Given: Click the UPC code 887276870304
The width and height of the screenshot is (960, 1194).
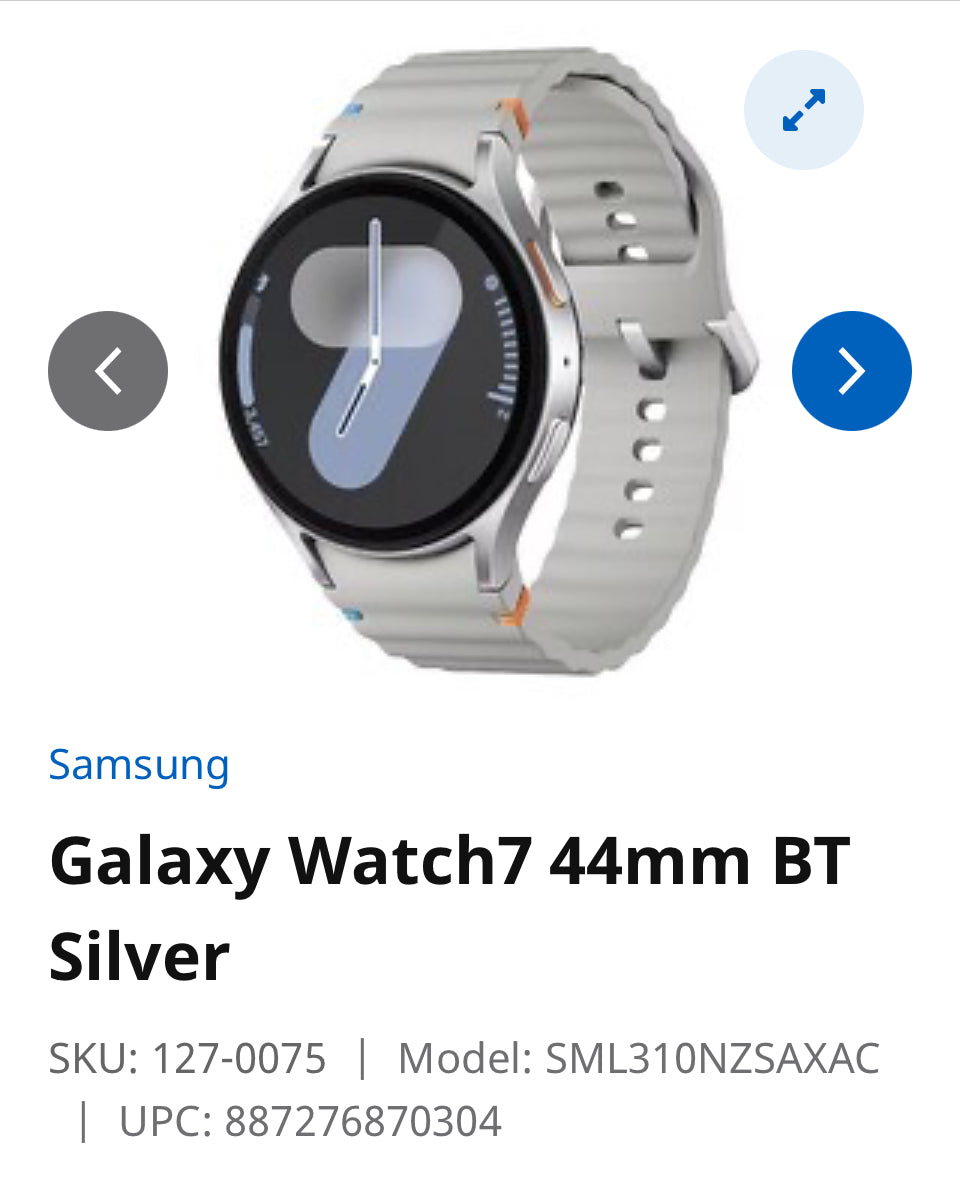Looking at the screenshot, I should click(x=363, y=1122).
